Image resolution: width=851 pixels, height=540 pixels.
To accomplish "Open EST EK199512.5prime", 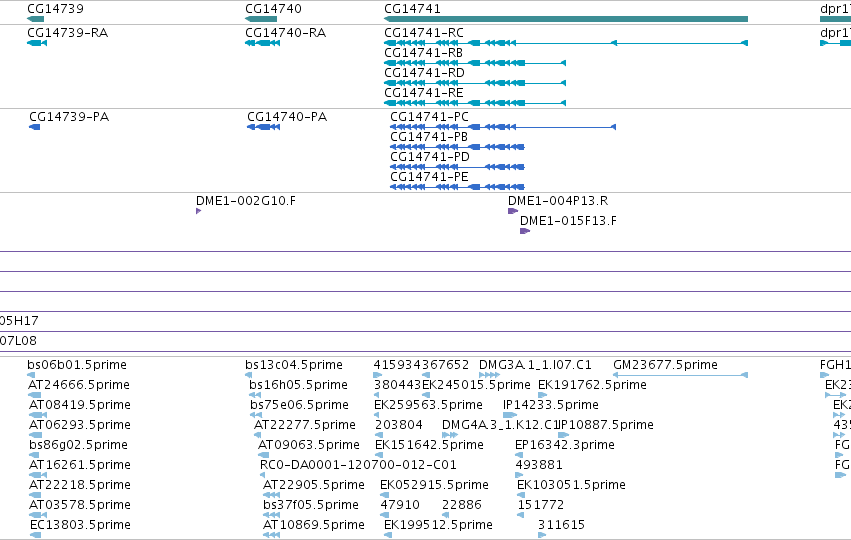I will click(439, 525).
